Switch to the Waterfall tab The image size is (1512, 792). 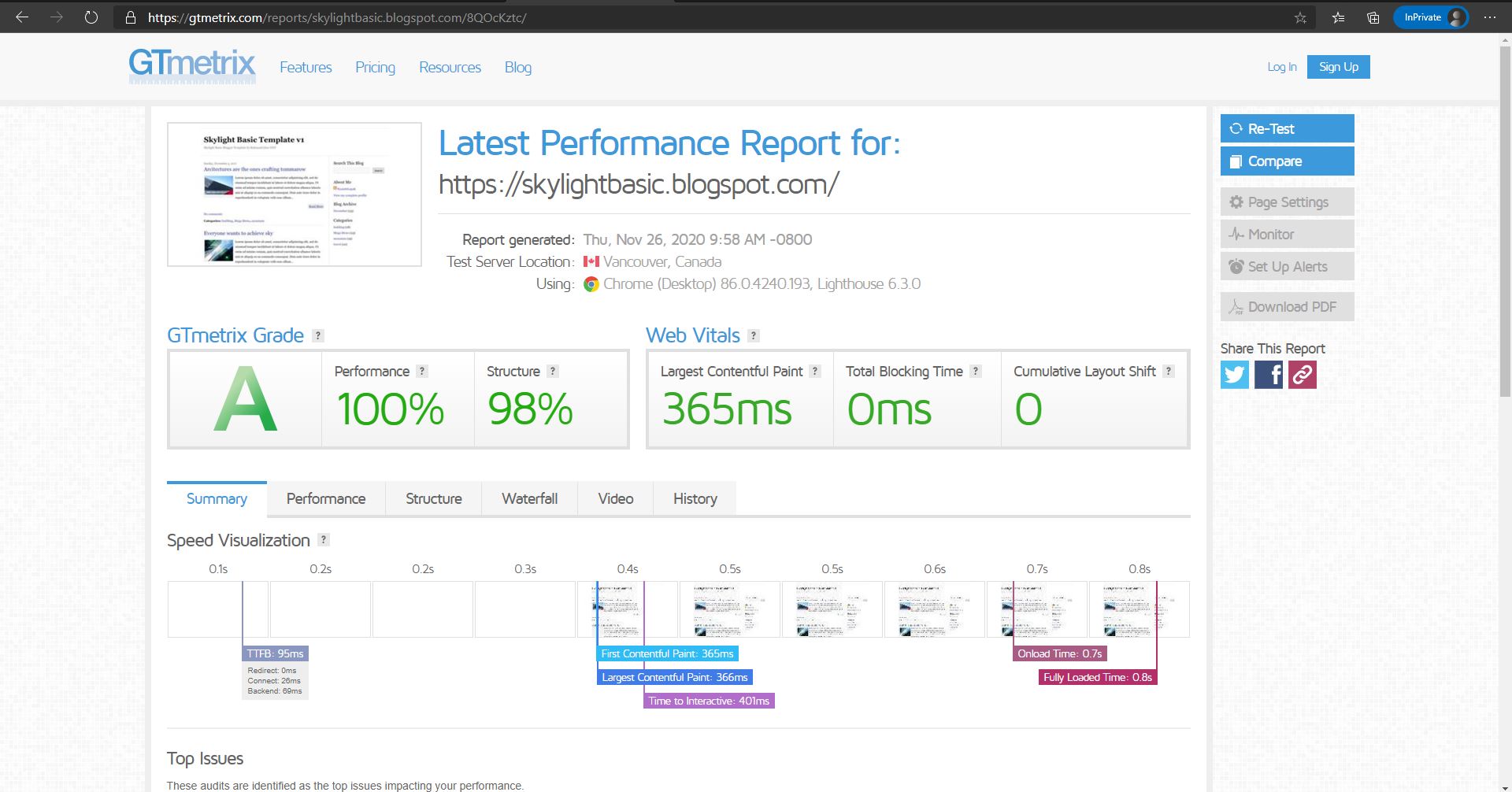pyautogui.click(x=530, y=498)
